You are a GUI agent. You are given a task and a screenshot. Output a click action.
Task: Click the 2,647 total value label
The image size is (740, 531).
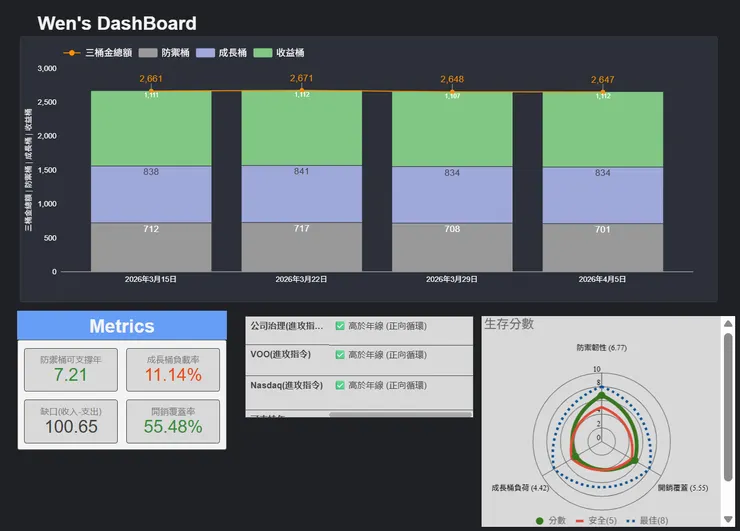pyautogui.click(x=603, y=80)
